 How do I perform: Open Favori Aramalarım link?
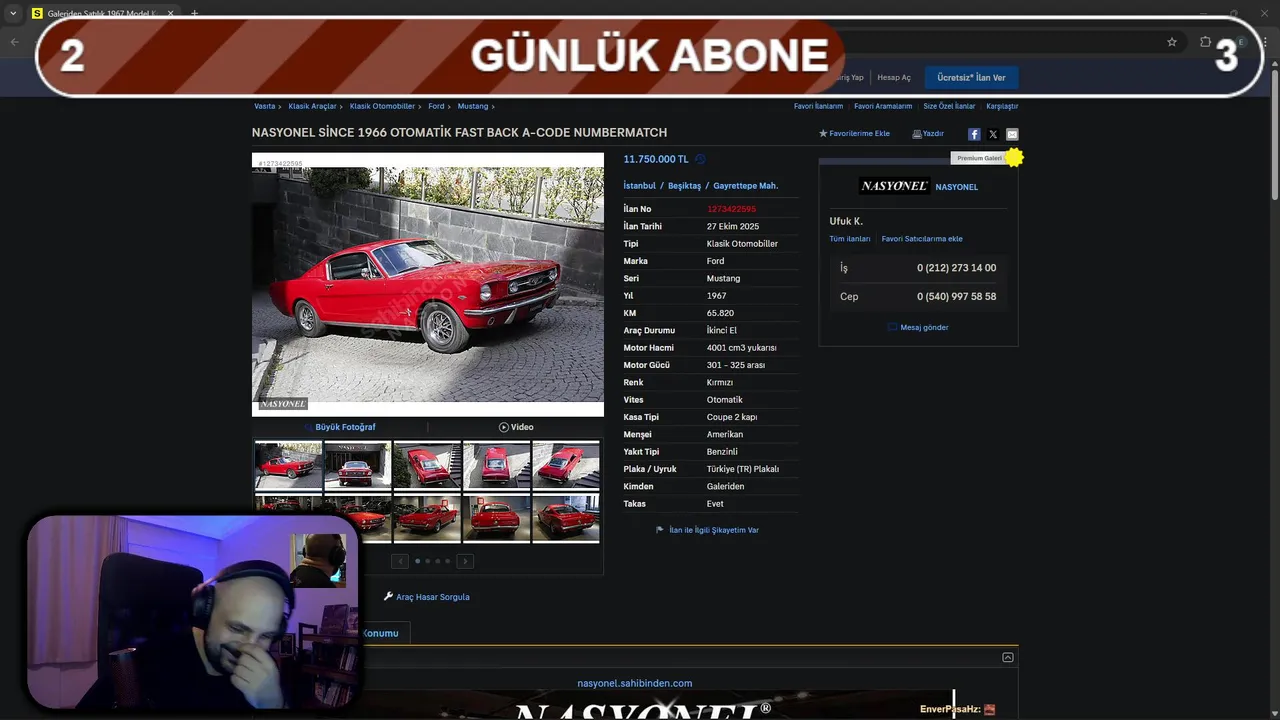point(883,106)
